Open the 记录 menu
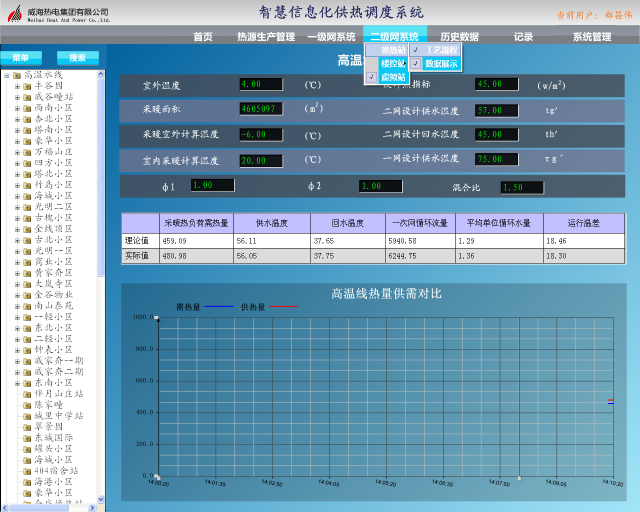 (x=523, y=37)
